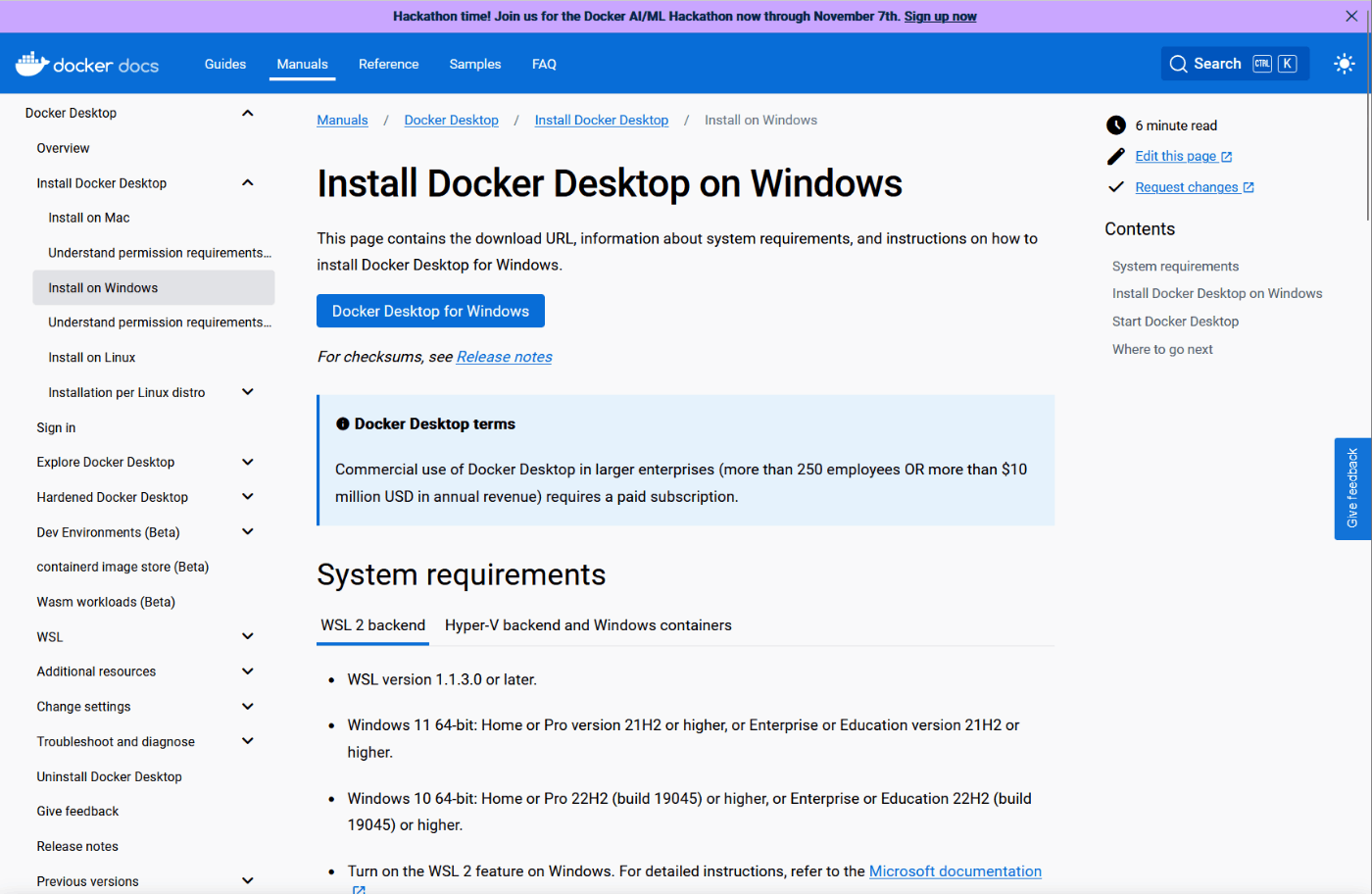
Task: Open Install on Mac in the sidebar
Action: tap(89, 218)
